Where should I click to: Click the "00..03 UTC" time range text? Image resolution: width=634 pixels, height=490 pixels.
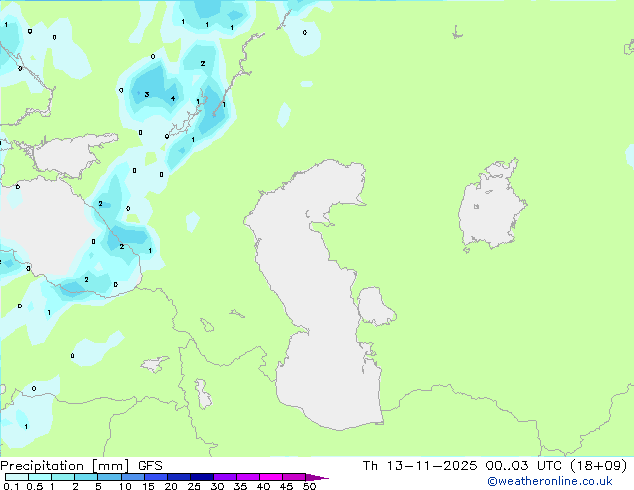tap(524, 466)
